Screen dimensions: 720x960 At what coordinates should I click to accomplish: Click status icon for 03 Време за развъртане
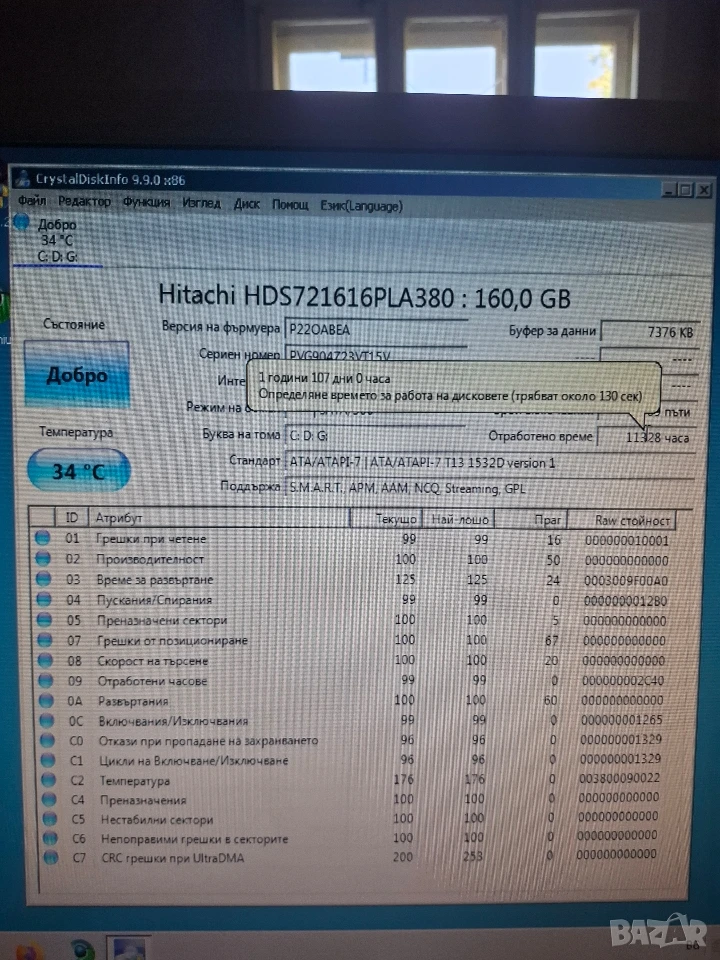[x=43, y=578]
